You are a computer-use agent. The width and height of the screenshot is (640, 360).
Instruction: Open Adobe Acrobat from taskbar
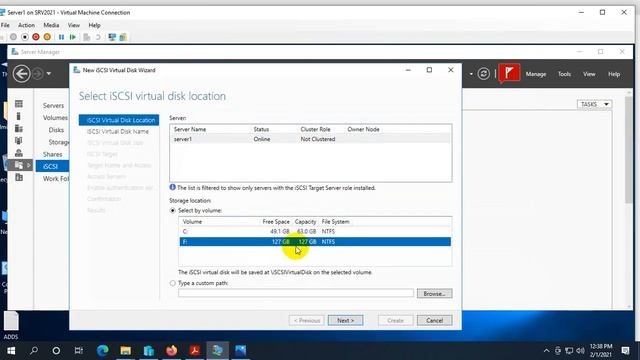(x=194, y=351)
